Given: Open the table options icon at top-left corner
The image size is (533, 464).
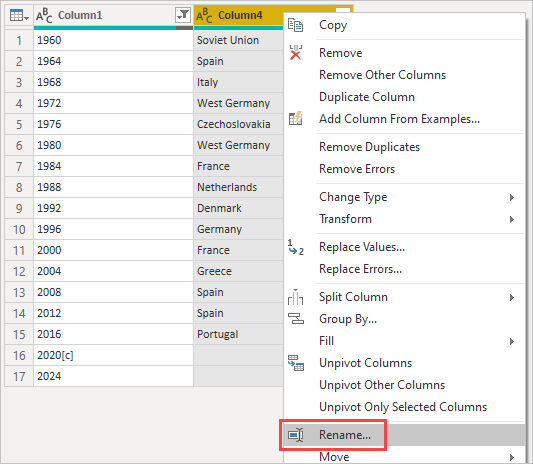Looking at the screenshot, I should click(19, 15).
